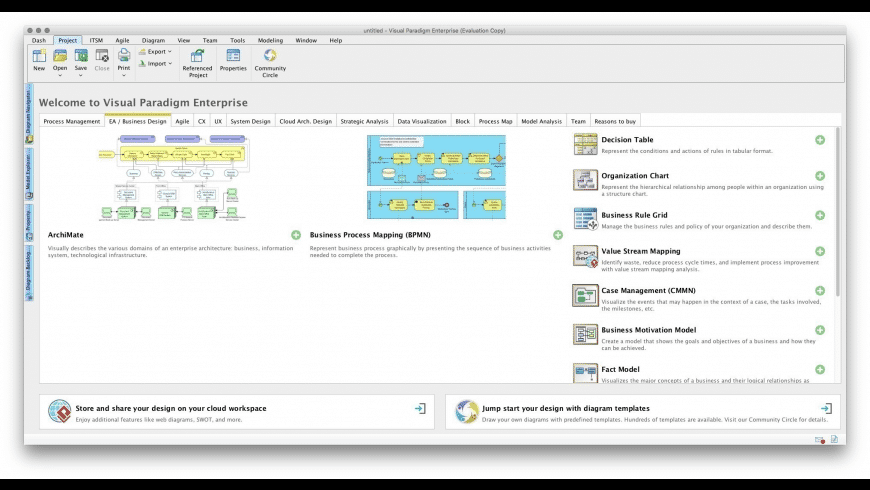Open project Properties icon
This screenshot has width=870, height=490.
click(233, 55)
